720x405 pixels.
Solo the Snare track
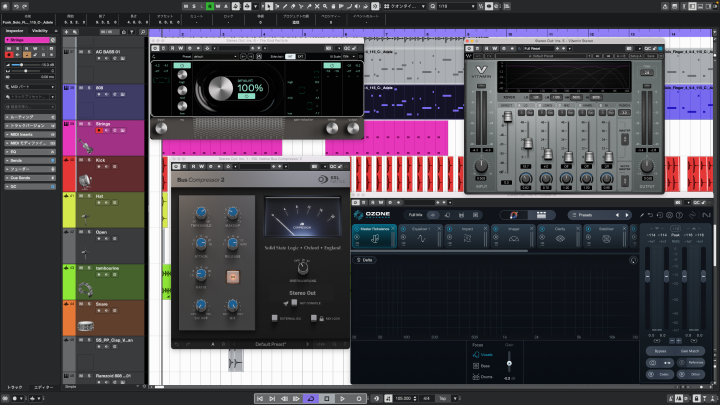tap(89, 304)
